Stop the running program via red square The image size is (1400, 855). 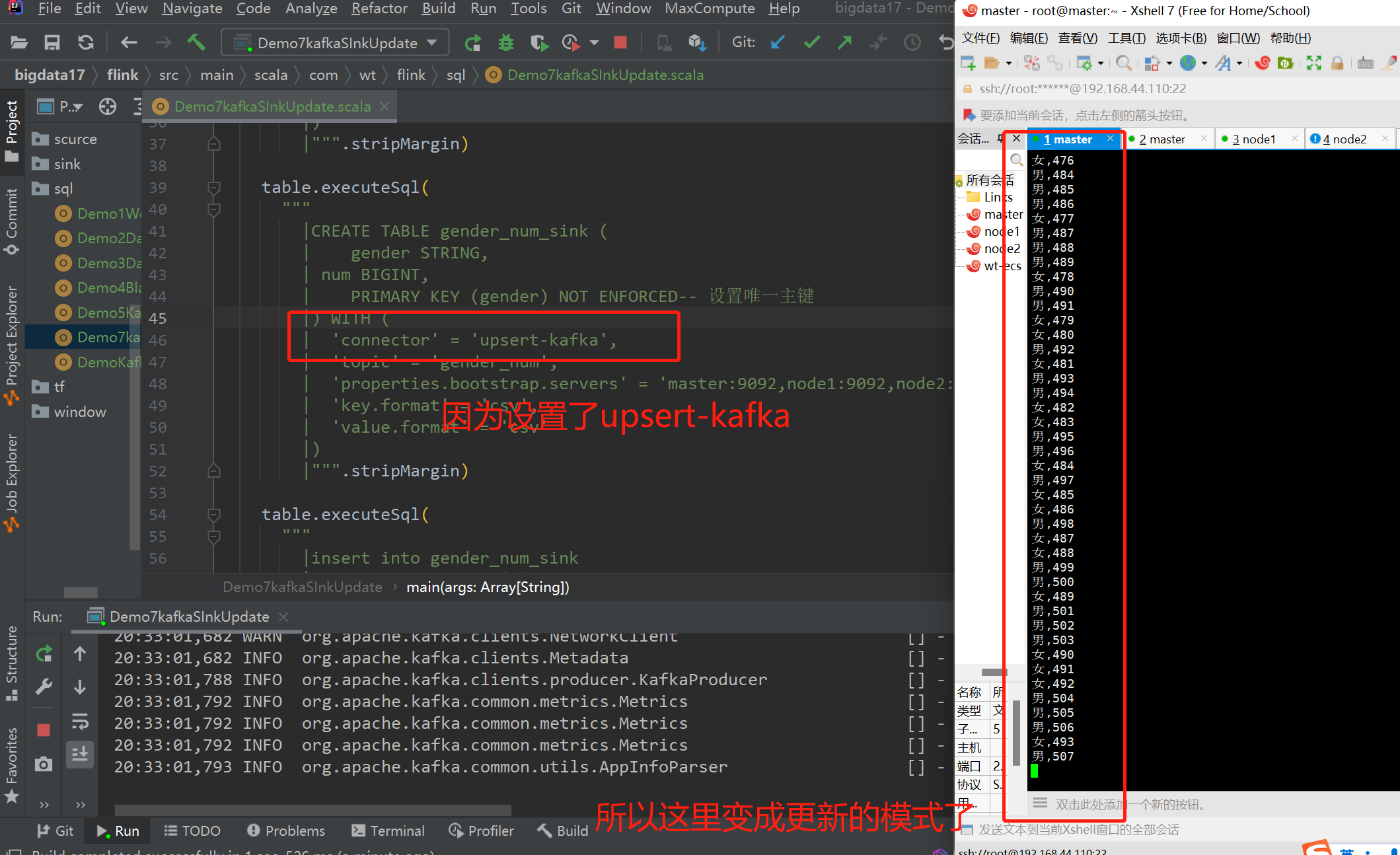[x=620, y=43]
